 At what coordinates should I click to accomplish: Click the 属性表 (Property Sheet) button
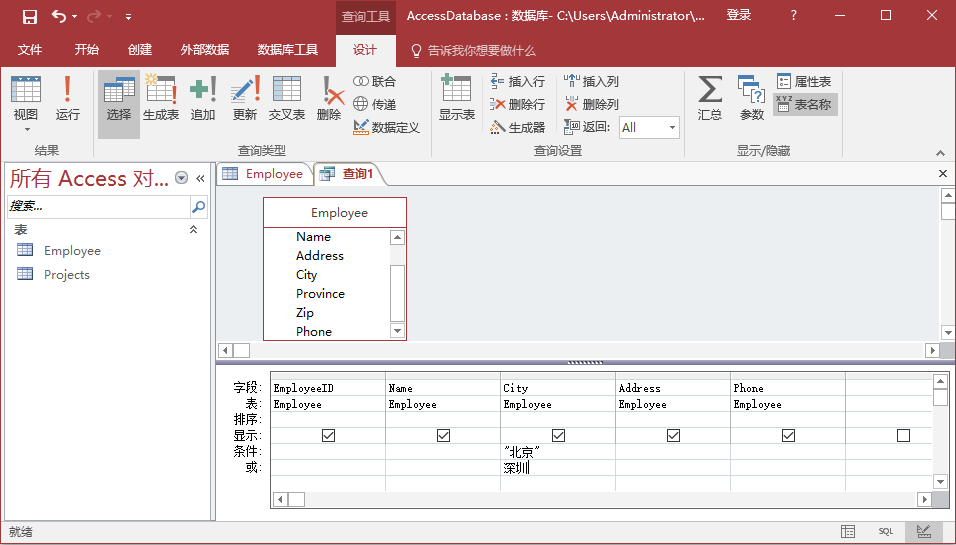click(804, 82)
